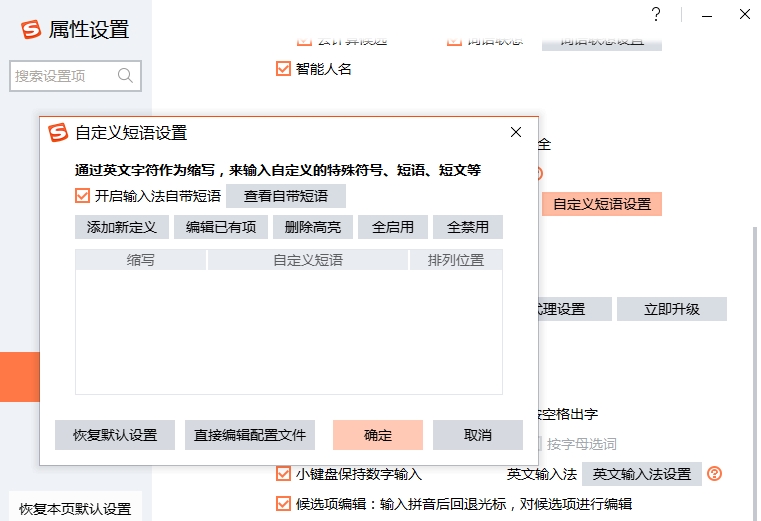Sort by 排列位置 column header
Screen dimensions: 761x521
(456, 260)
